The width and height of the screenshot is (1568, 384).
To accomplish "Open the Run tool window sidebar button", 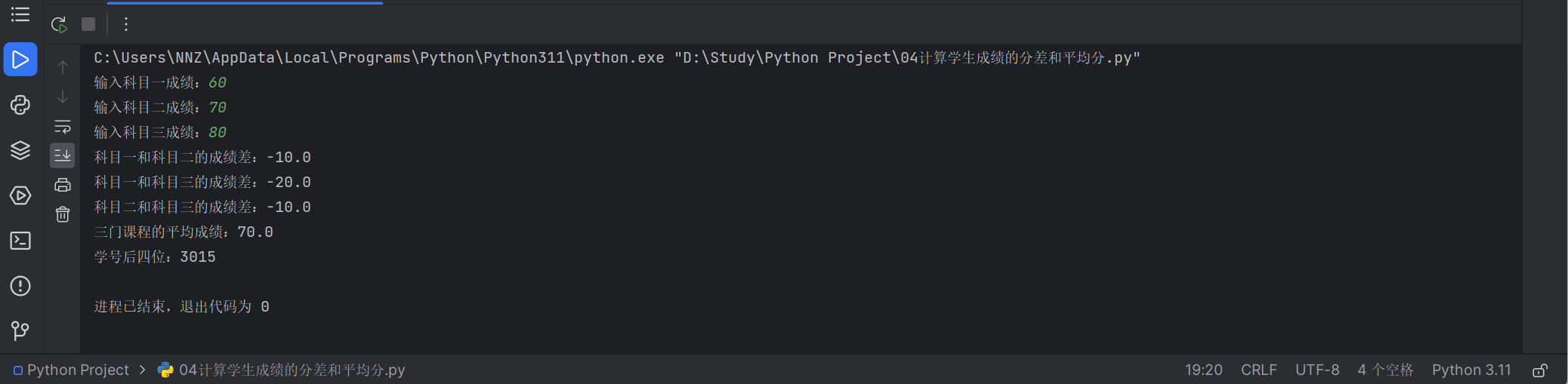I will tap(20, 60).
